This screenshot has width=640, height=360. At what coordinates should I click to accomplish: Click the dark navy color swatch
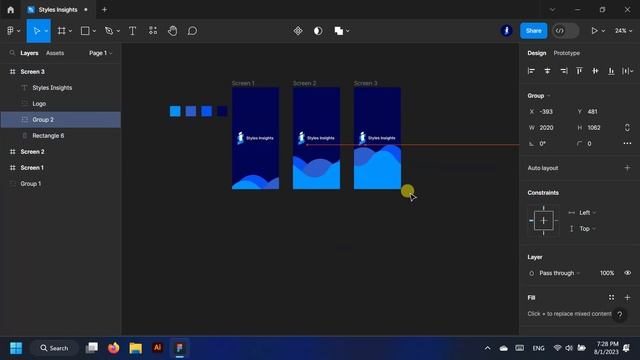[222, 111]
